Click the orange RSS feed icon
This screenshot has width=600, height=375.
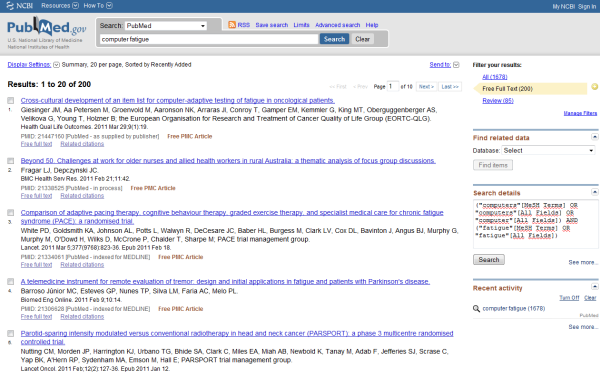pos(232,25)
